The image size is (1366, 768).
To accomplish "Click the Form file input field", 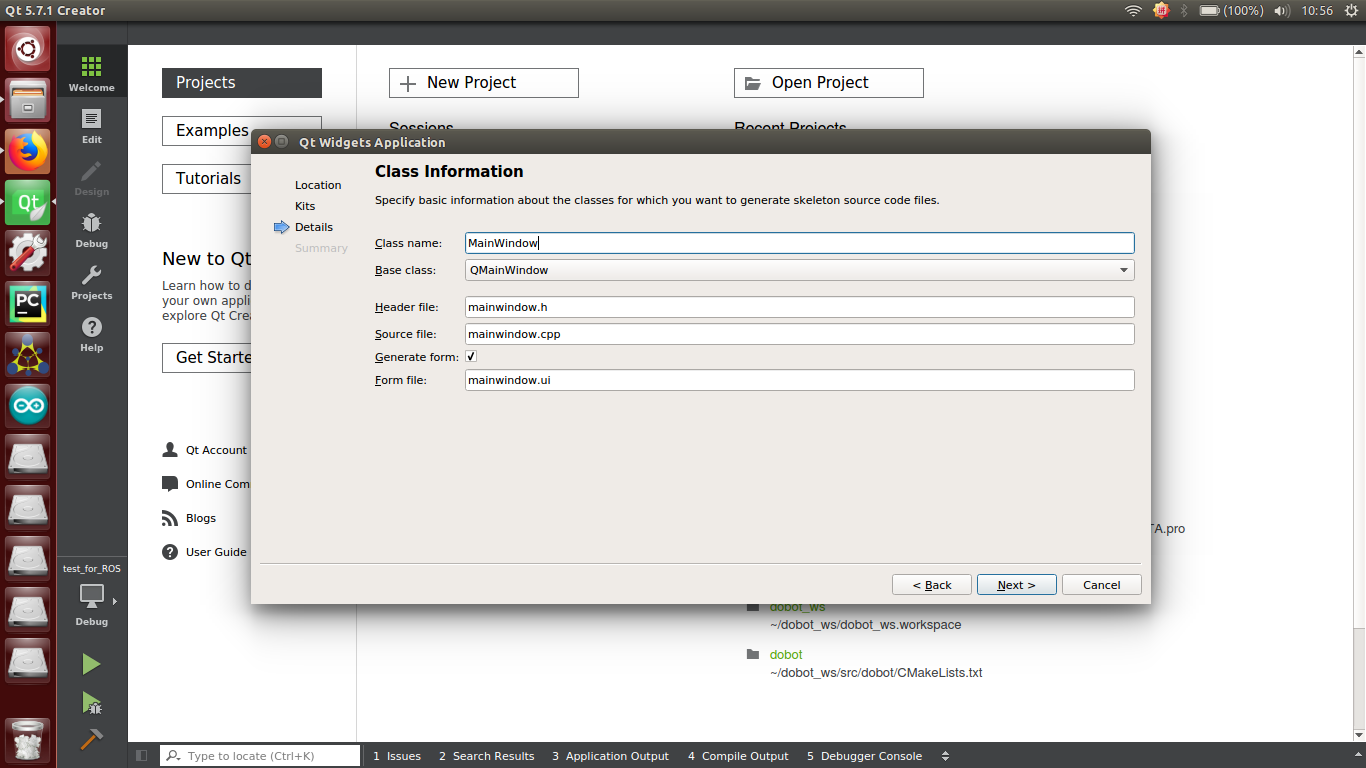I will coord(800,380).
